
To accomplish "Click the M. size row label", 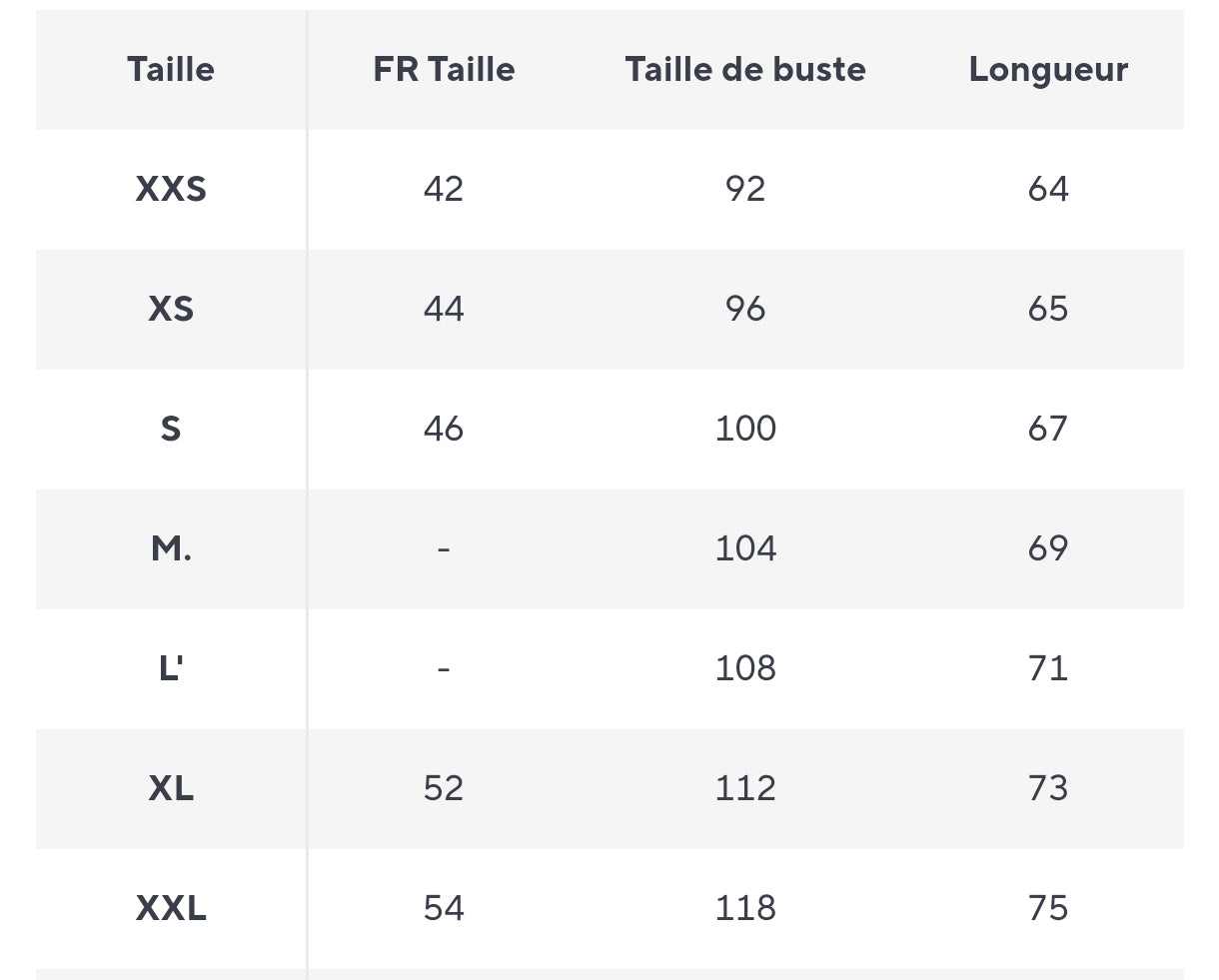I will (x=171, y=548).
